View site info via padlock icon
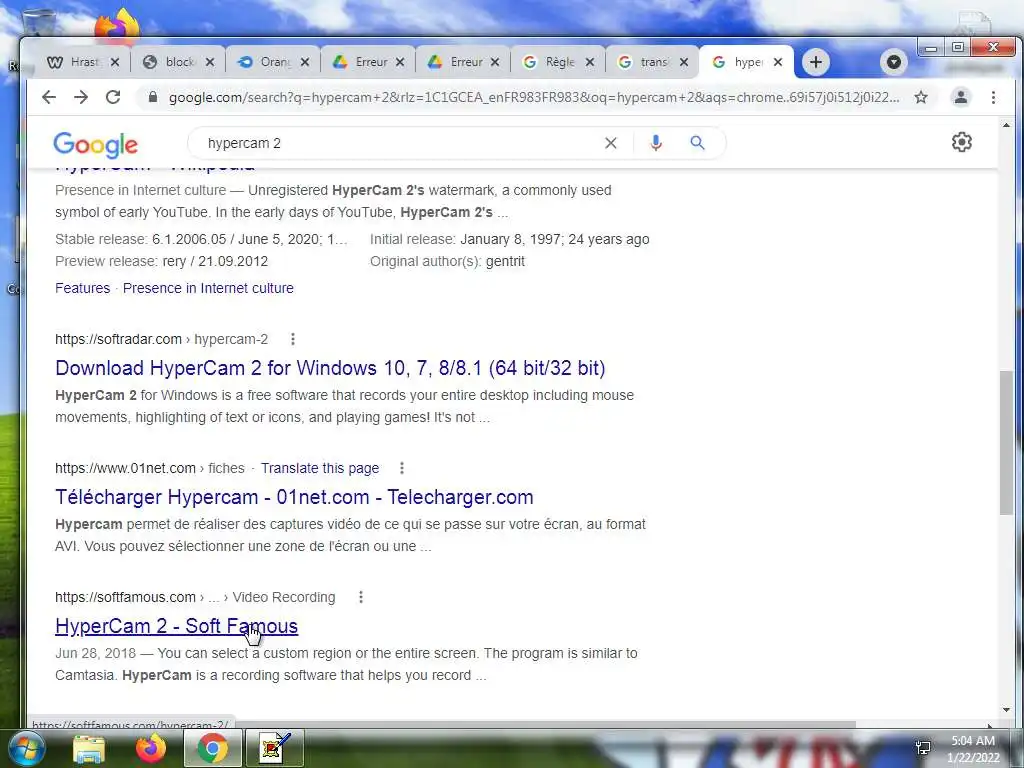Screen dimensions: 1024x768 click(x=153, y=97)
